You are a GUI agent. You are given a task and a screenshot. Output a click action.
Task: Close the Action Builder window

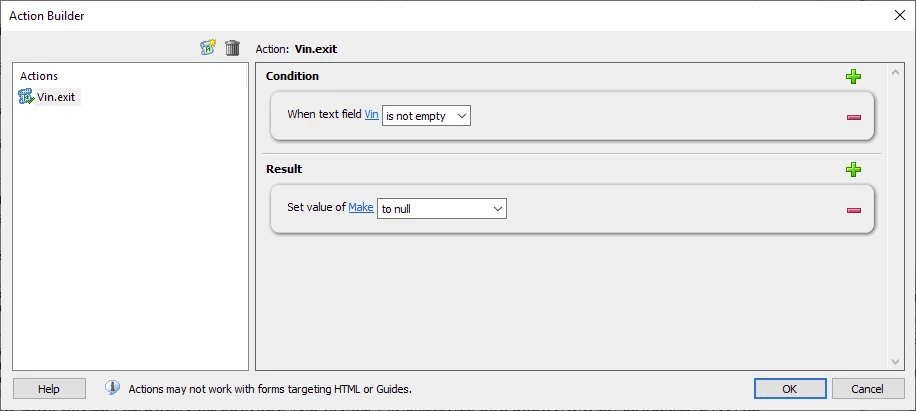[x=900, y=16]
